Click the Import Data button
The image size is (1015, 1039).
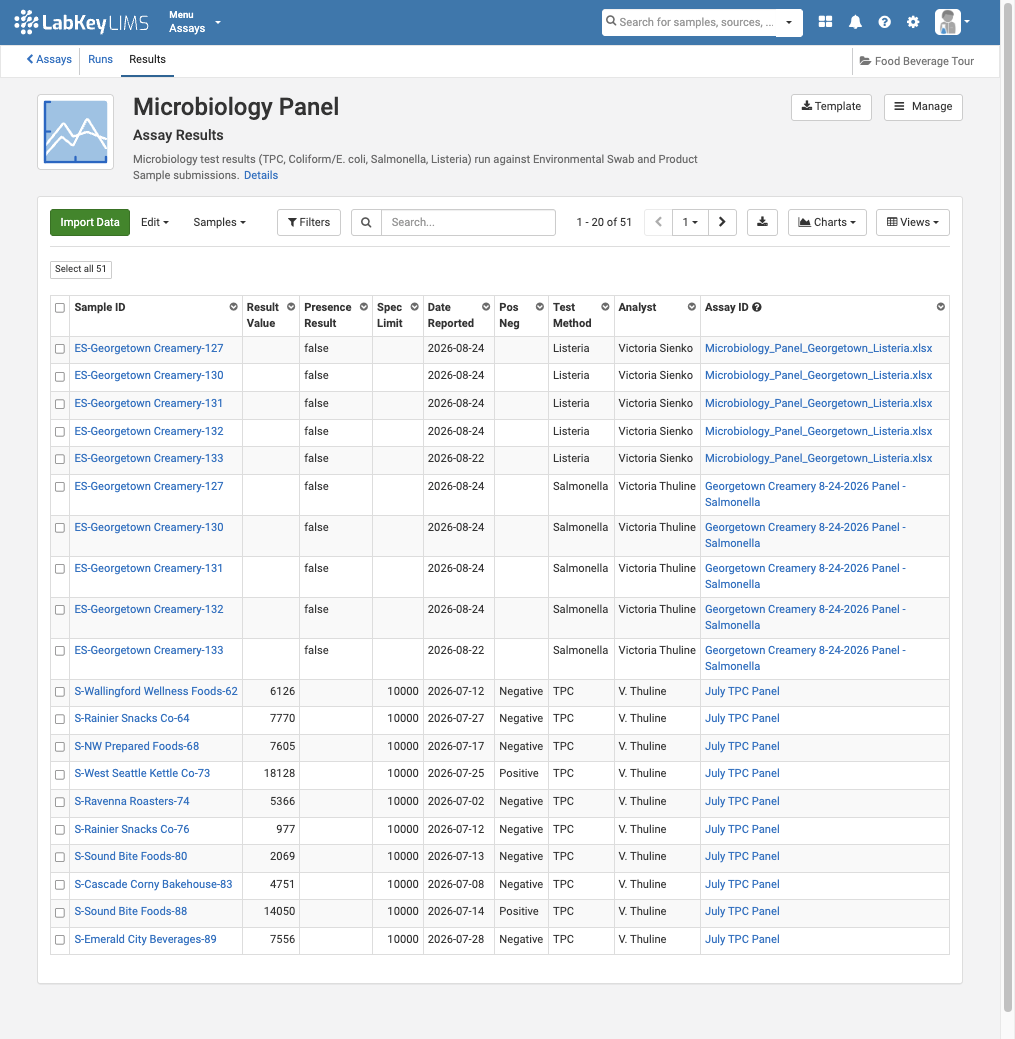(90, 223)
